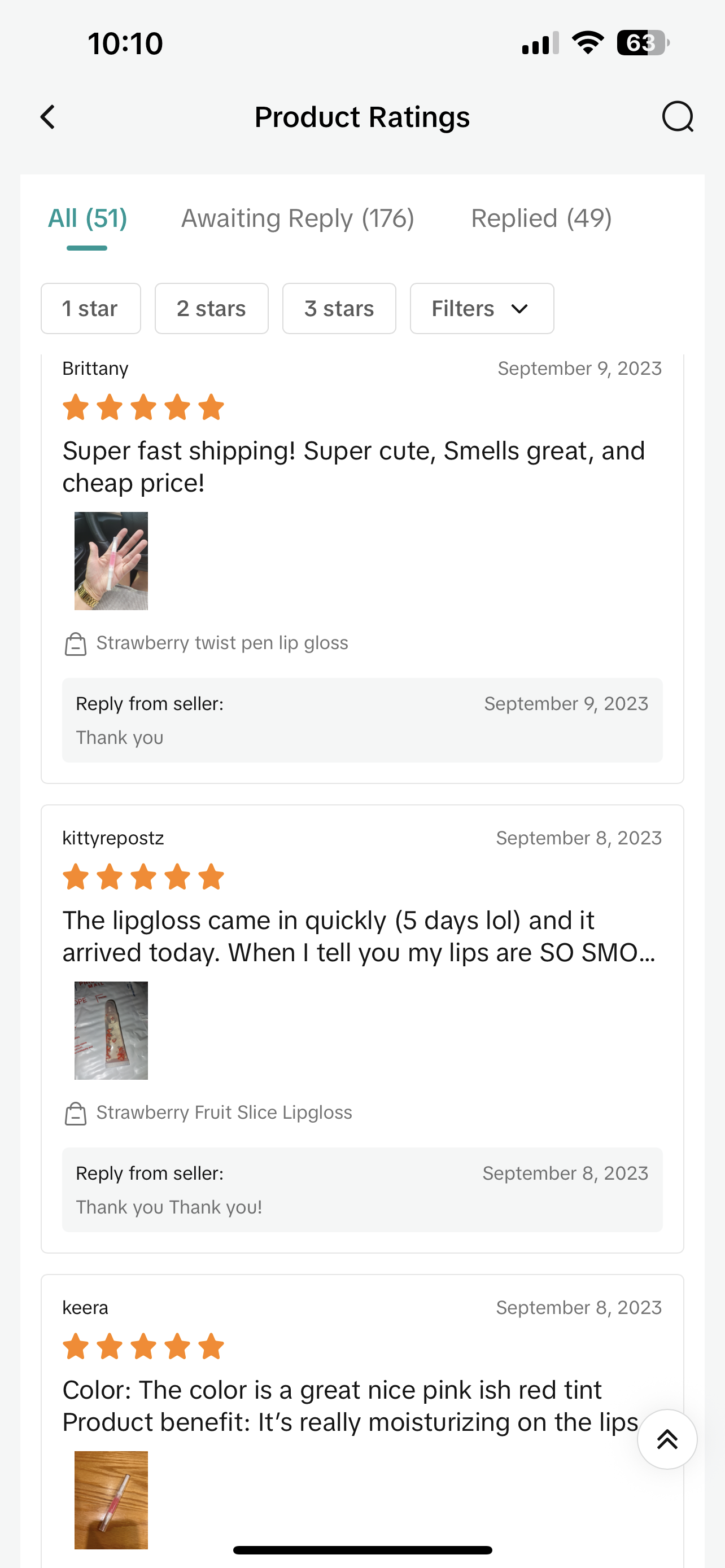Open keera's review photo thumbnail

[x=111, y=1500]
